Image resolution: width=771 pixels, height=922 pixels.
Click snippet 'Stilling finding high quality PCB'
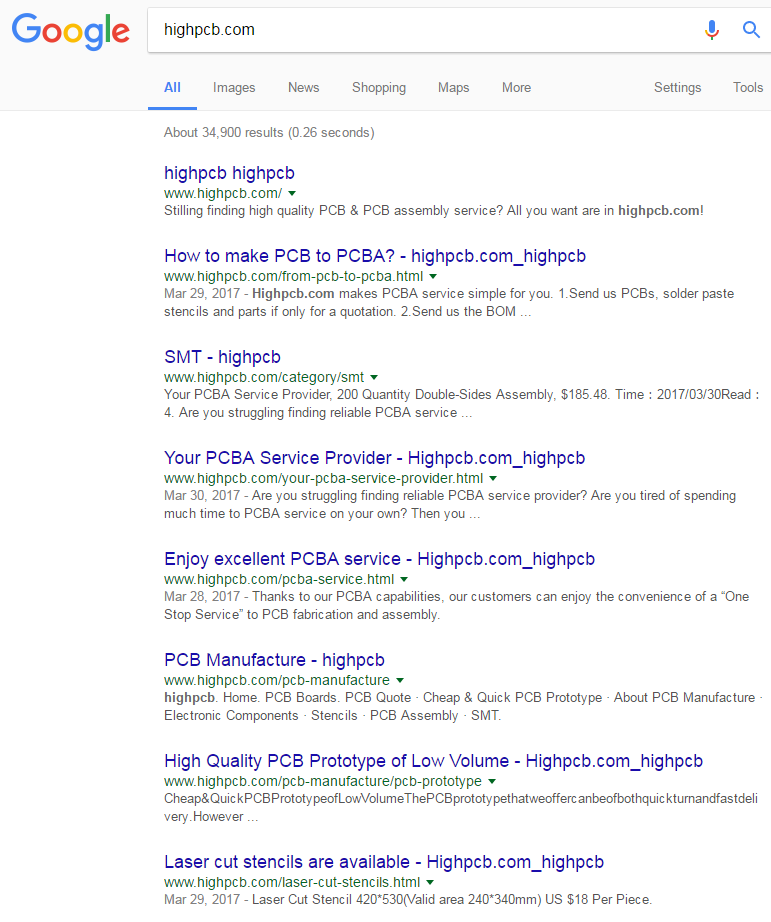pos(433,211)
